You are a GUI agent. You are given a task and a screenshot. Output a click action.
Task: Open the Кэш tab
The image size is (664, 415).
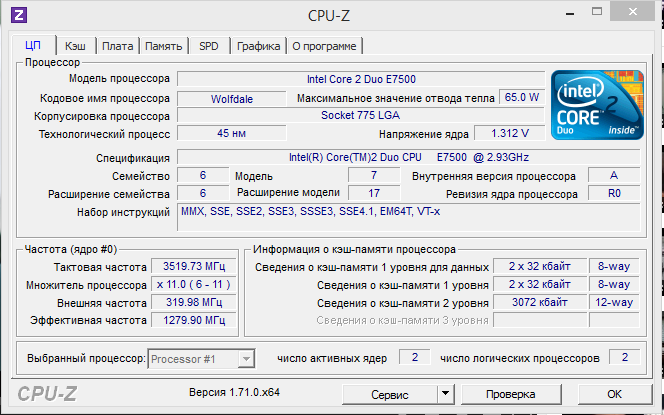coord(75,46)
